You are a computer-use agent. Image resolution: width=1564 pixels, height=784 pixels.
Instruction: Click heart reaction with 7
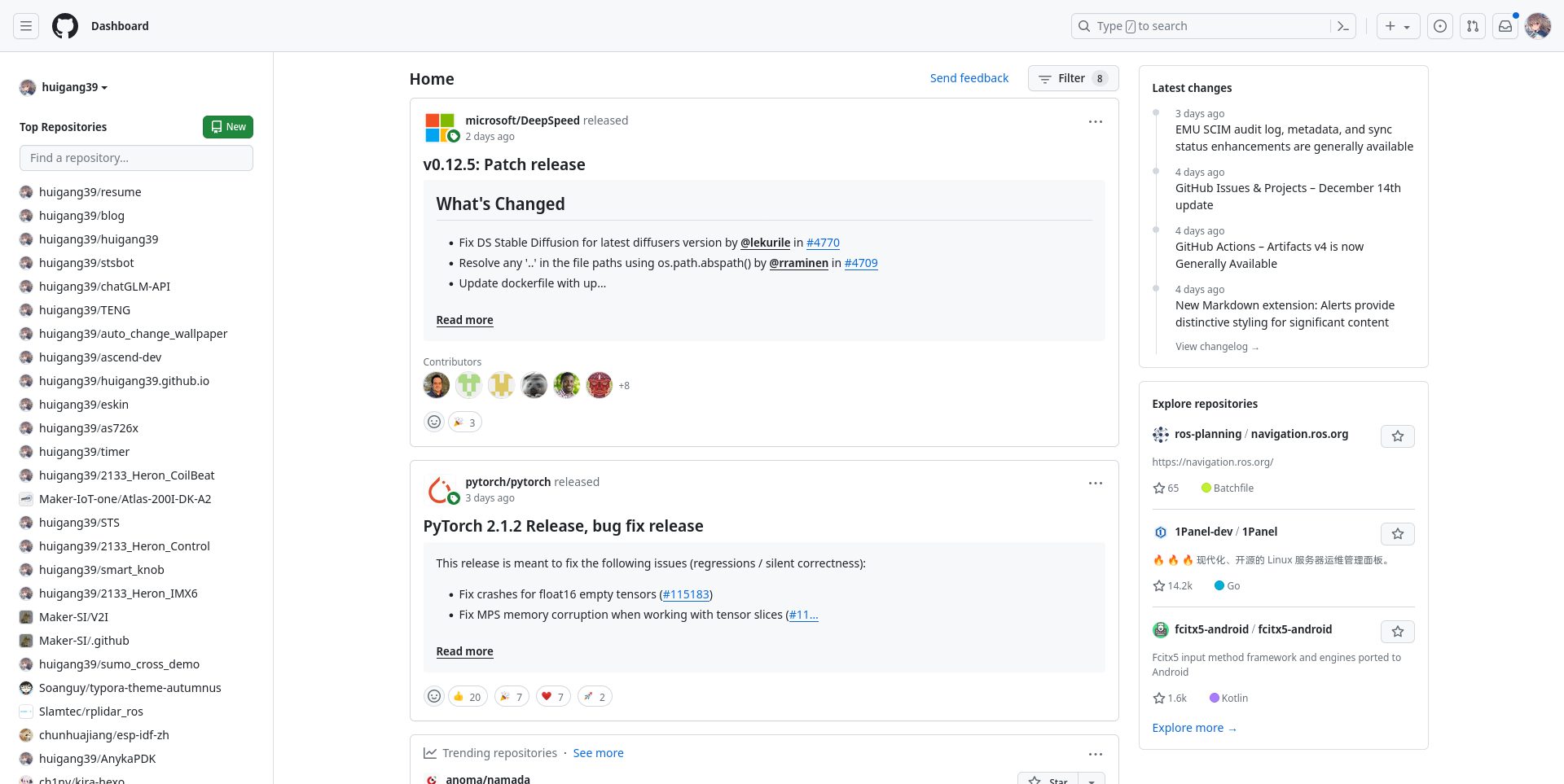coord(553,696)
